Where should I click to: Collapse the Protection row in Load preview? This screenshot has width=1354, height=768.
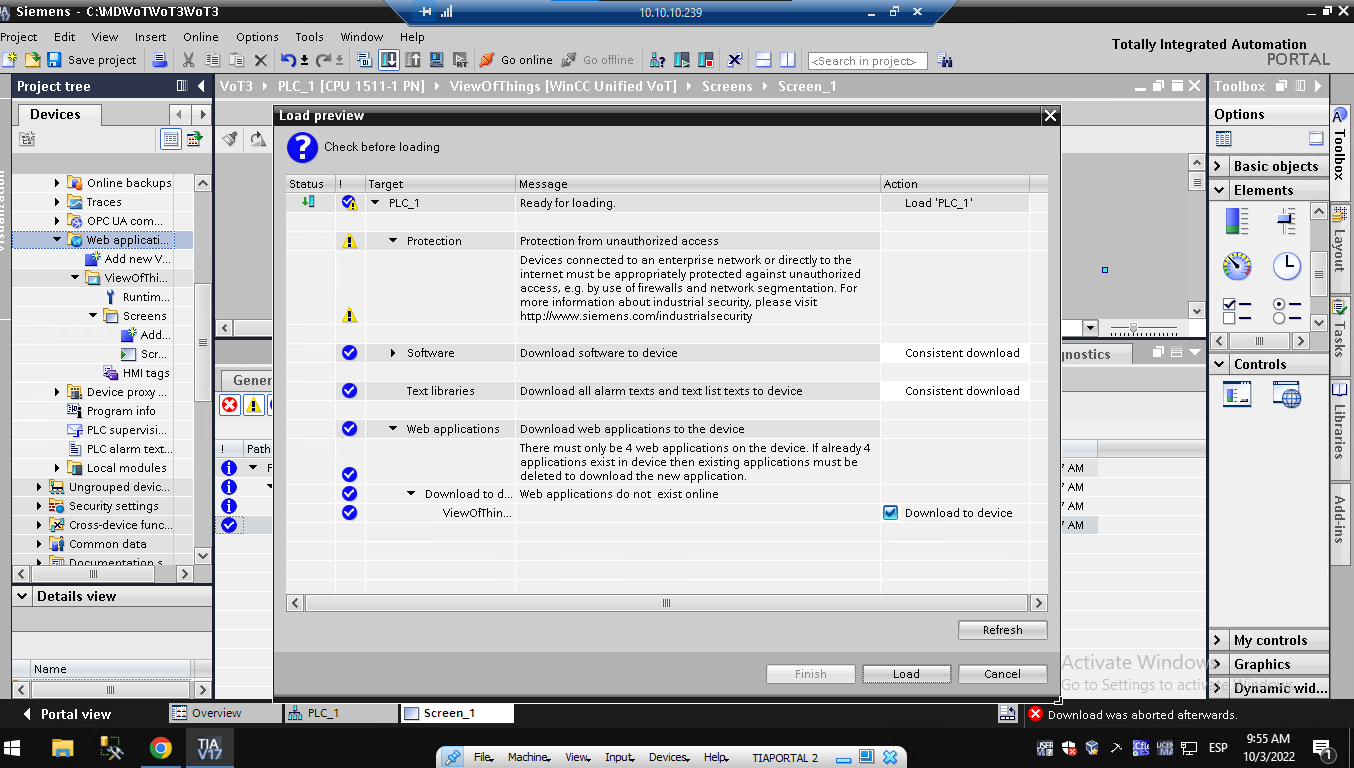(394, 241)
